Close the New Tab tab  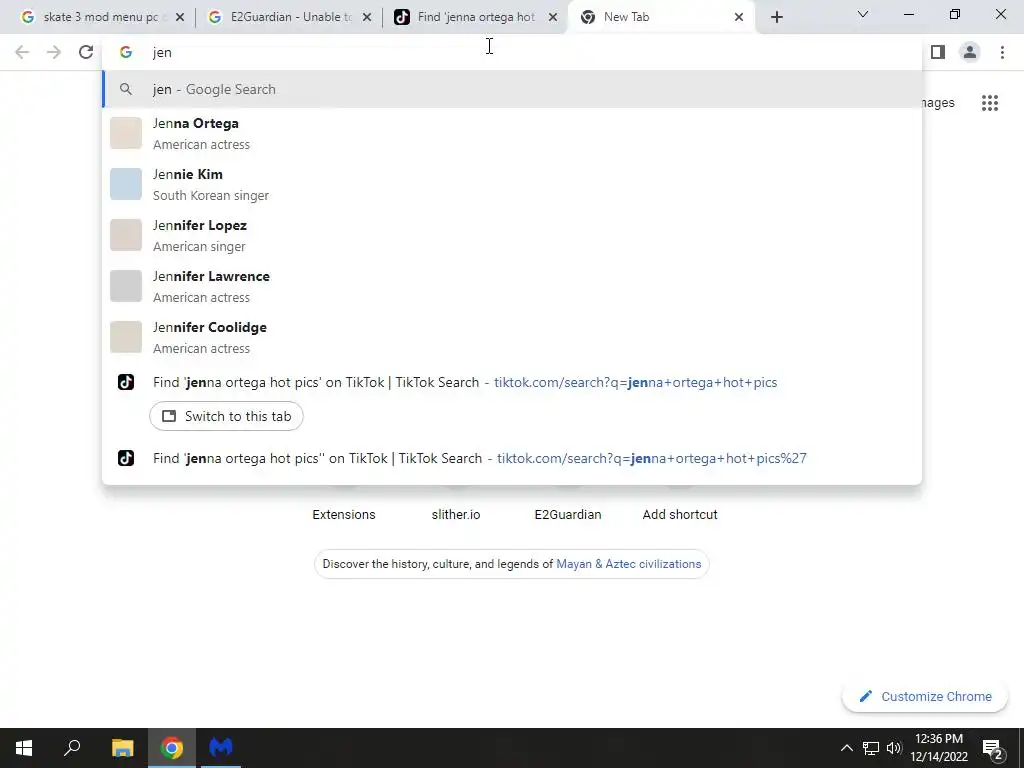pyautogui.click(x=739, y=17)
